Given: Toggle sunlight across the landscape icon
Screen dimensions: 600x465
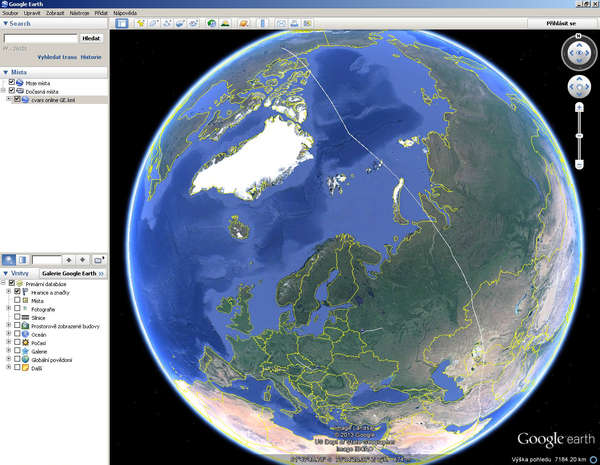Looking at the screenshot, I should coord(225,23).
